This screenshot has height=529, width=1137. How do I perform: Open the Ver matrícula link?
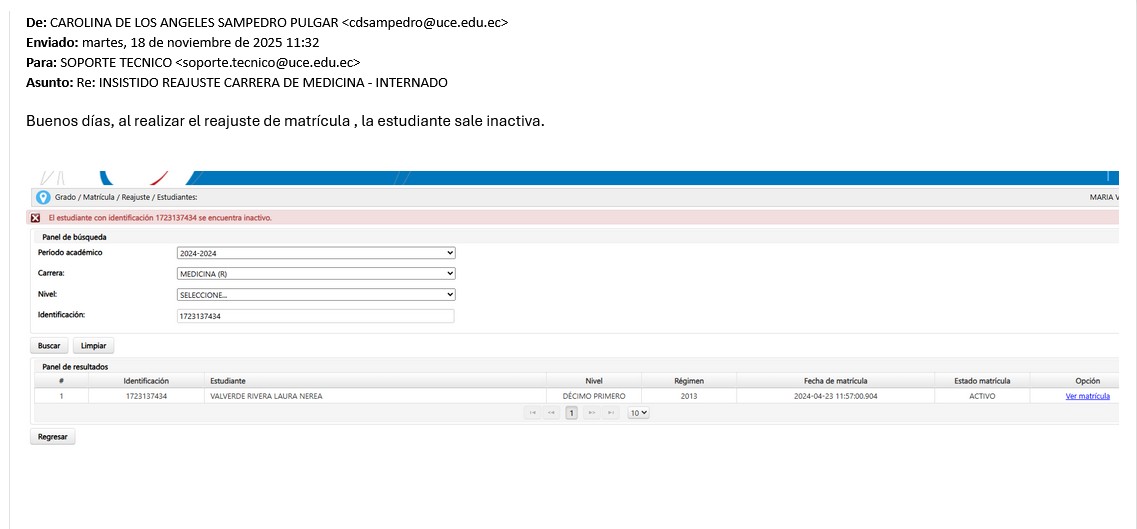tap(1087, 396)
